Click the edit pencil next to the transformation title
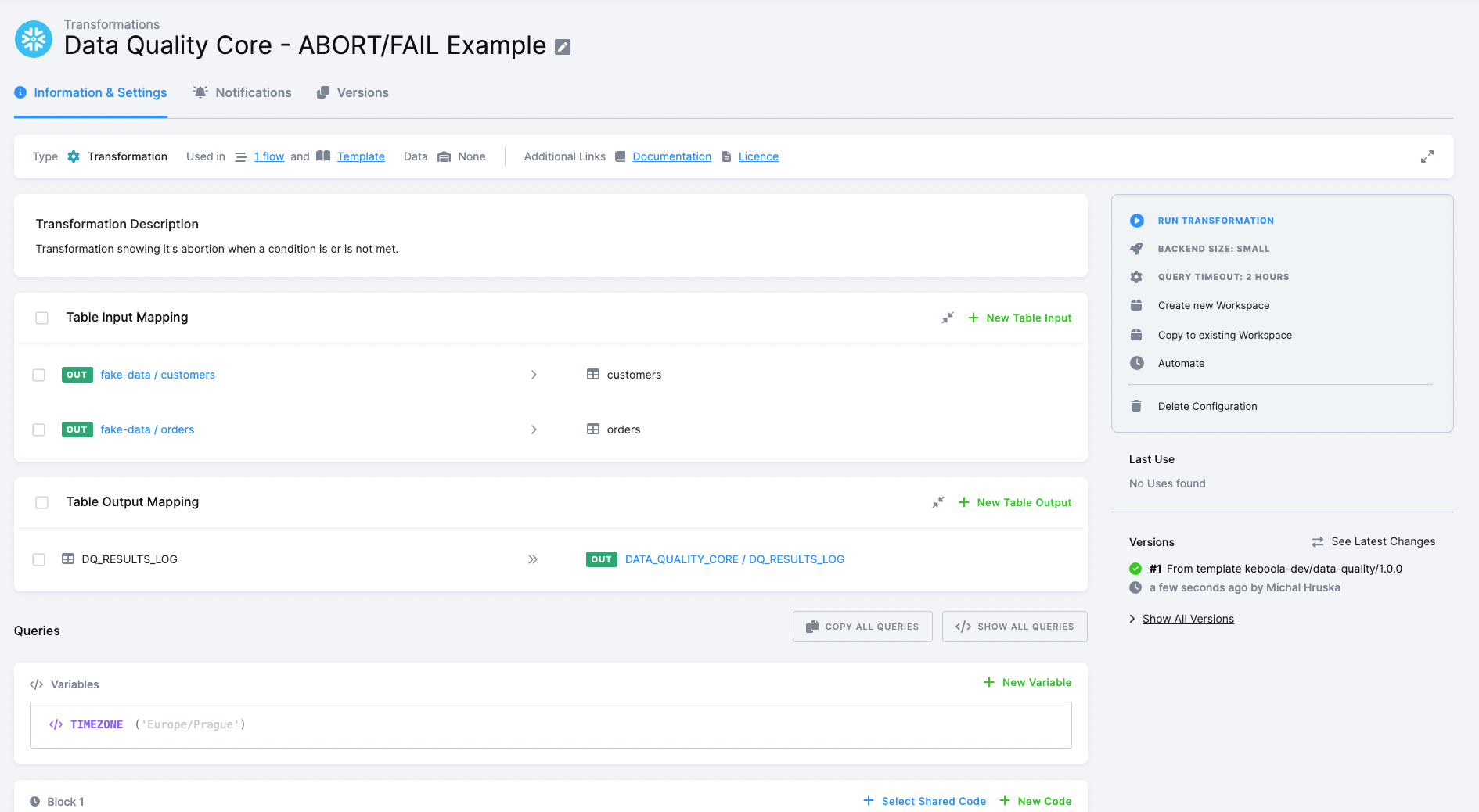 point(562,47)
